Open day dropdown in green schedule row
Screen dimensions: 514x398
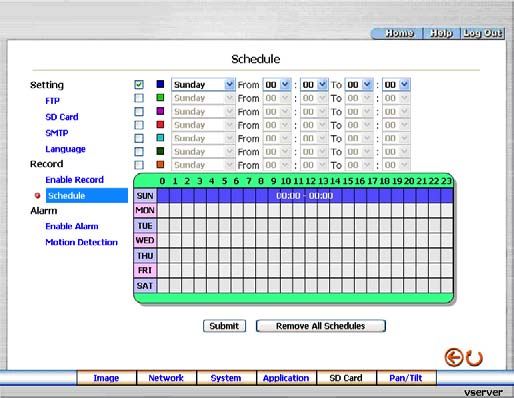pos(203,98)
